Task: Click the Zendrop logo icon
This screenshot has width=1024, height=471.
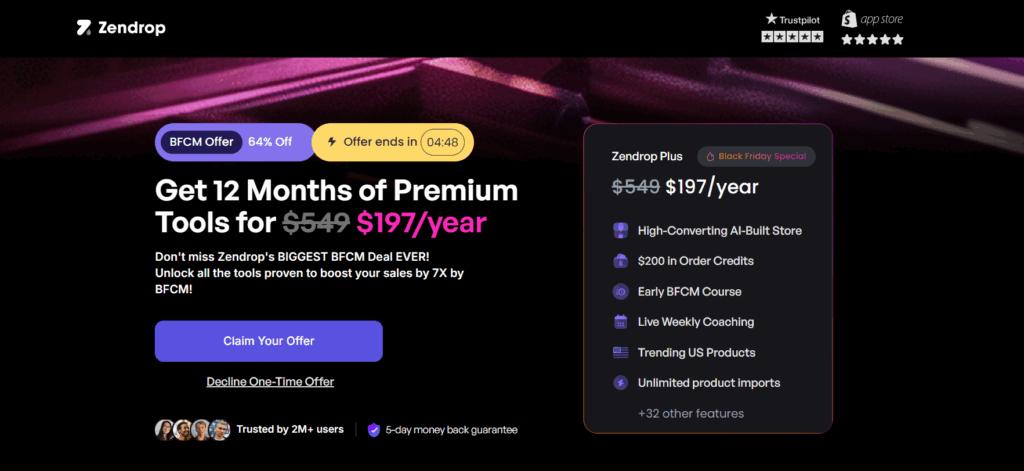Action: pos(85,28)
